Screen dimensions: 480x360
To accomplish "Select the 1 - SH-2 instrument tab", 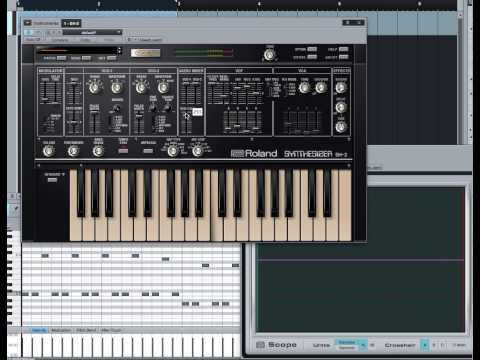I will point(71,23).
